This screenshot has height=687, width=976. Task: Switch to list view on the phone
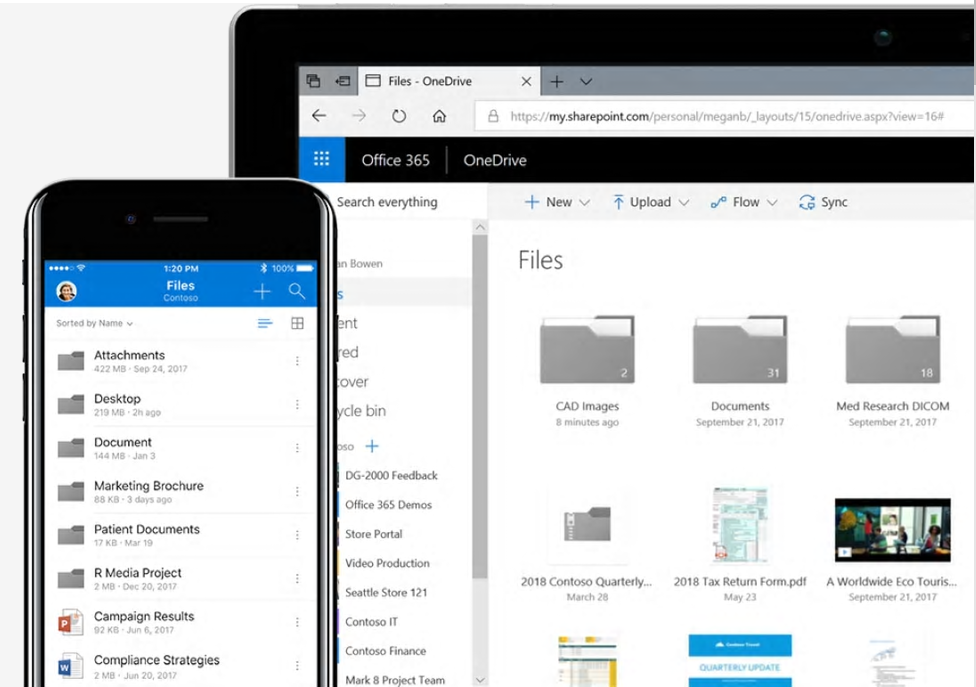coord(265,323)
